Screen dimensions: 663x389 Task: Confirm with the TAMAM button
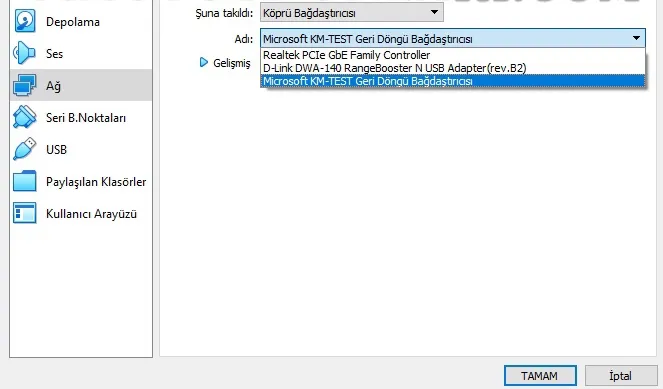(x=540, y=375)
